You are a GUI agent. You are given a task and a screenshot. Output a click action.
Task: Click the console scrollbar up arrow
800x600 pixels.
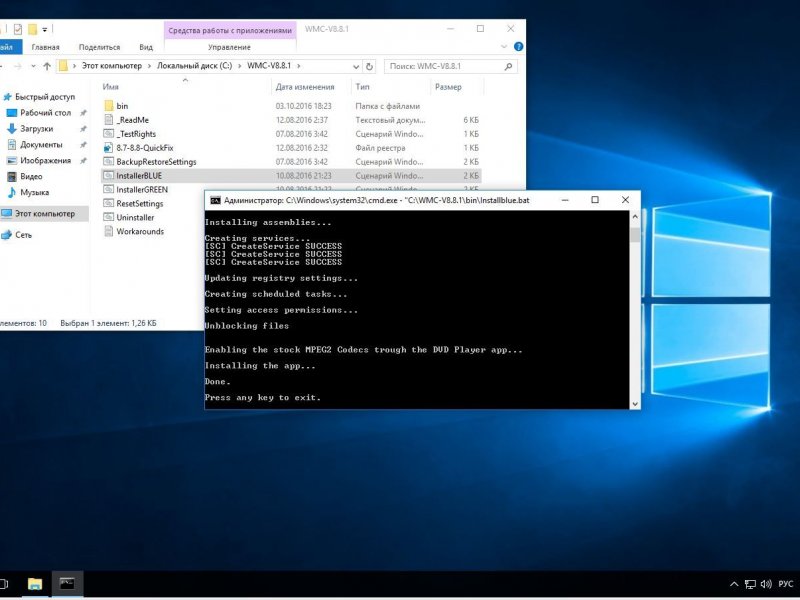tap(635, 217)
